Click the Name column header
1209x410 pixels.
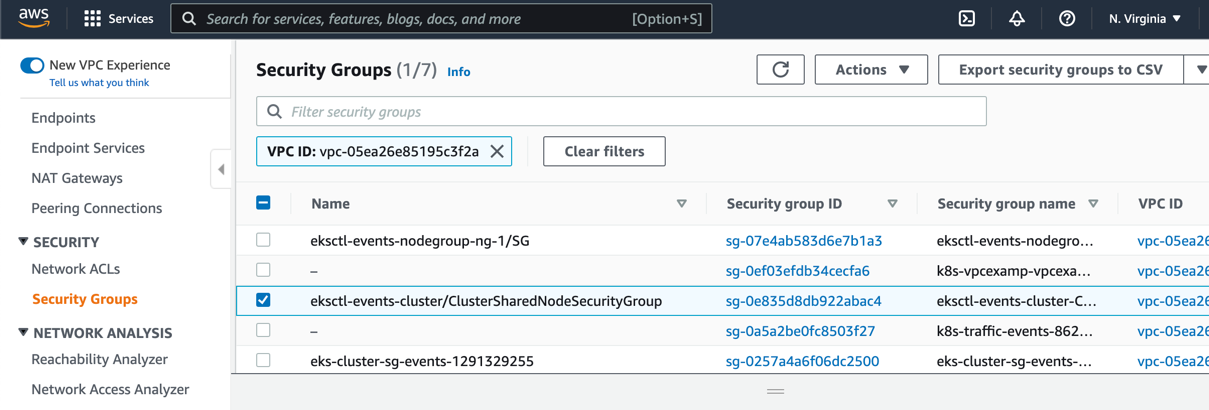(x=330, y=204)
